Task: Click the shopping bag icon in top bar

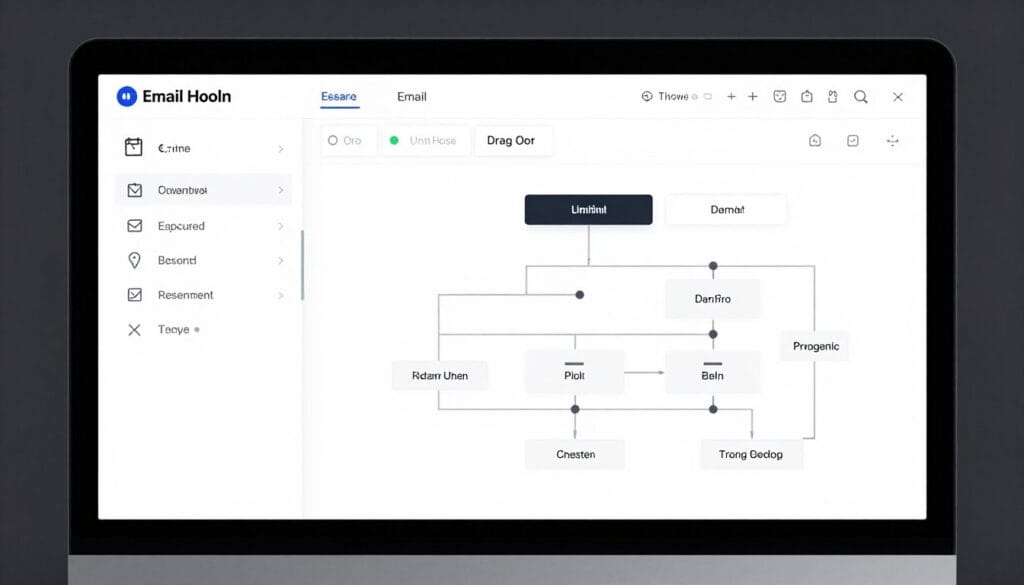Action: coord(807,97)
